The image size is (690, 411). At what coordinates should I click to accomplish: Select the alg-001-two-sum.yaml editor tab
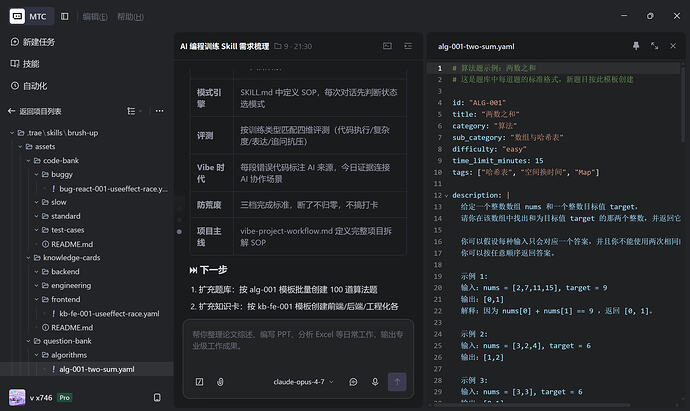pos(476,46)
